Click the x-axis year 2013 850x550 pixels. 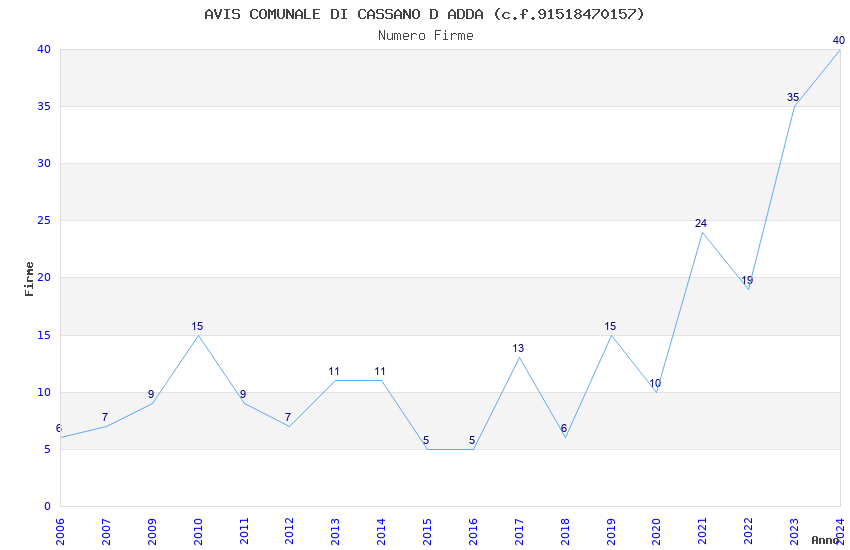[336, 531]
